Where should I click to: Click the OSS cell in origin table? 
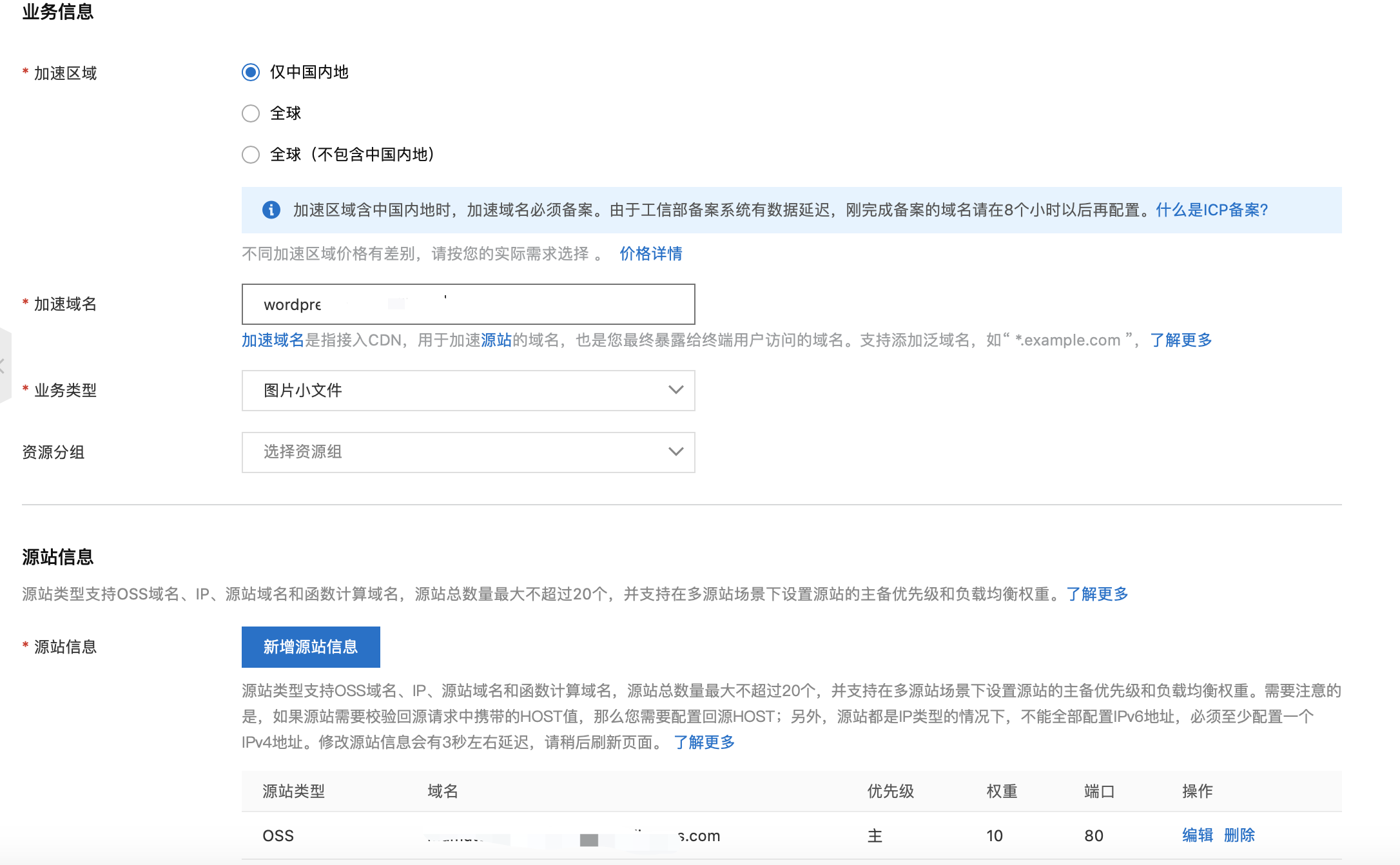pyautogui.click(x=278, y=836)
